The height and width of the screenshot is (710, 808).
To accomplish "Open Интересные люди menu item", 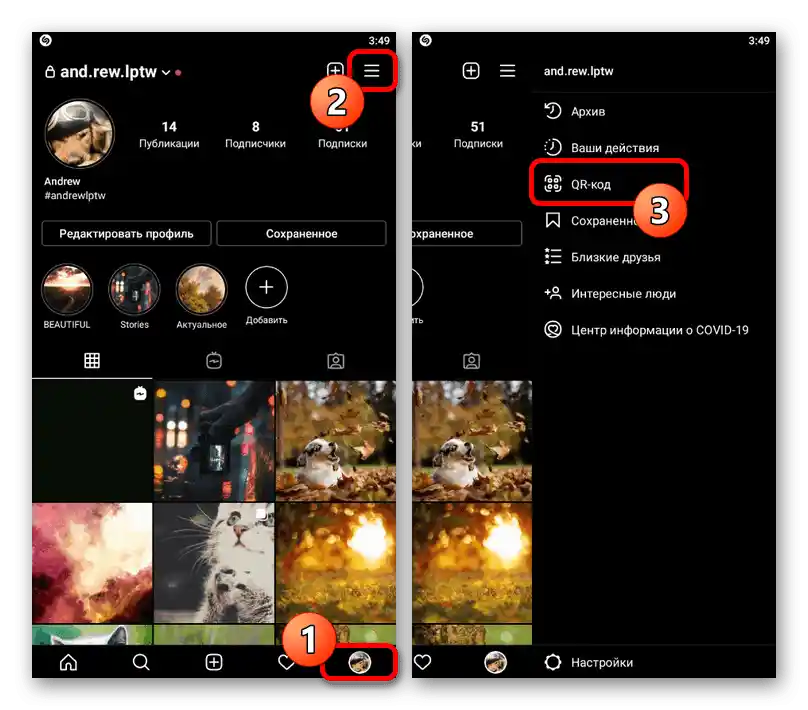I will (654, 294).
